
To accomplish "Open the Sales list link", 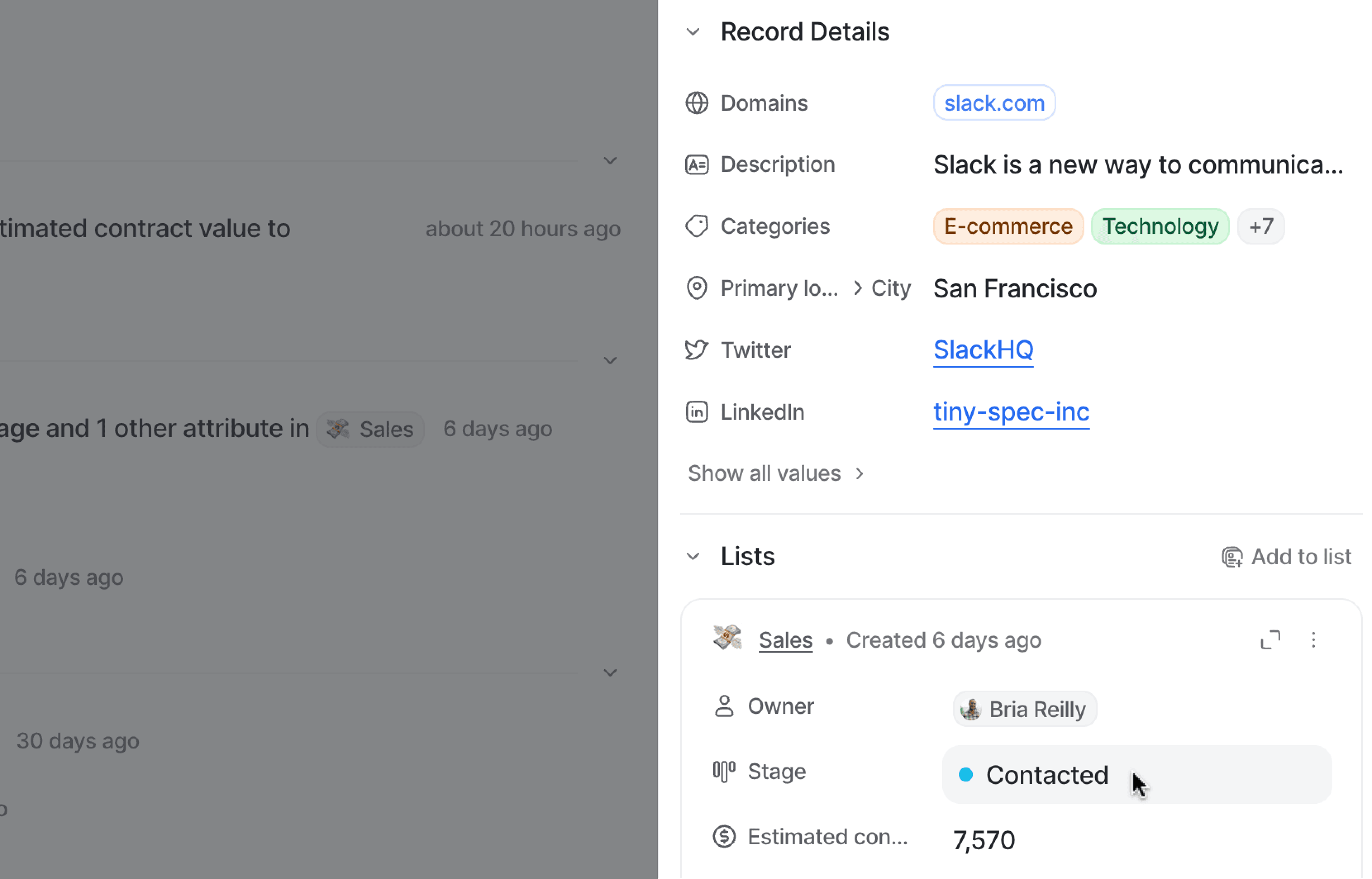I will click(785, 640).
